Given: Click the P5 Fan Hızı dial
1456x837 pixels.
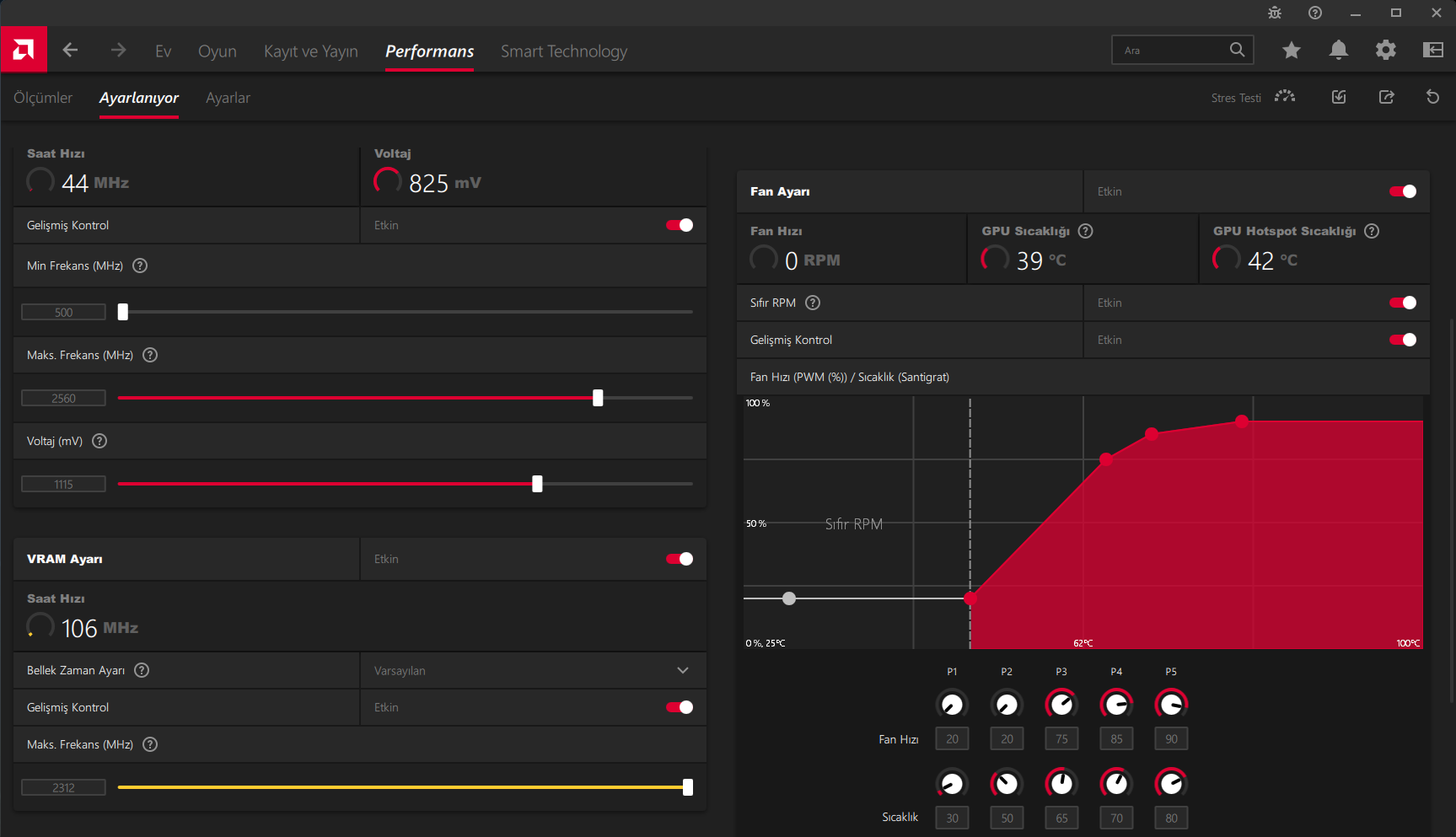Looking at the screenshot, I should tap(1171, 704).
